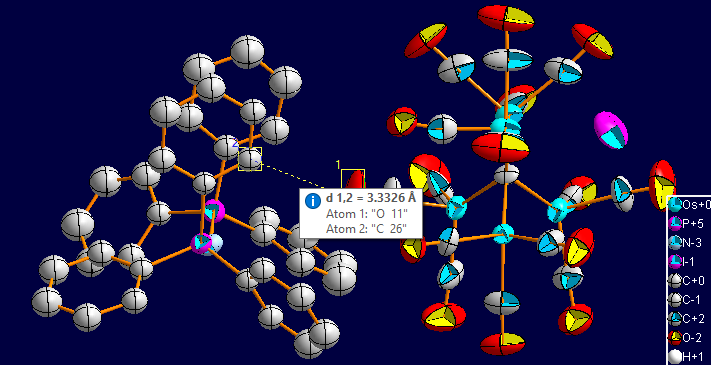Click the H+1 white legend sphere
This screenshot has width=711, height=365.
point(676,357)
